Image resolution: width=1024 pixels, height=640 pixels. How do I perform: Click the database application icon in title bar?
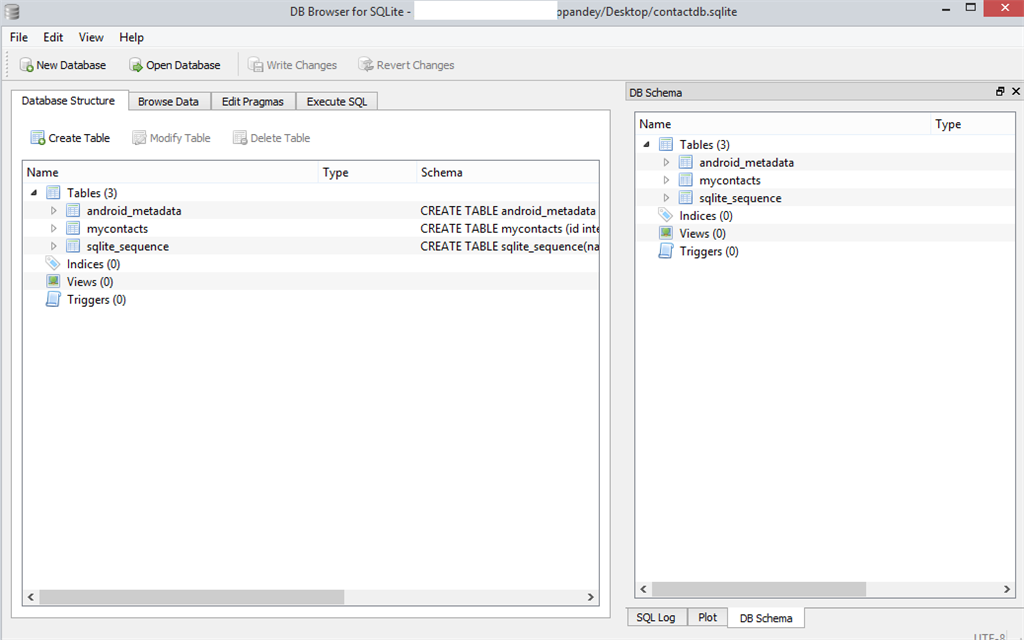[12, 11]
